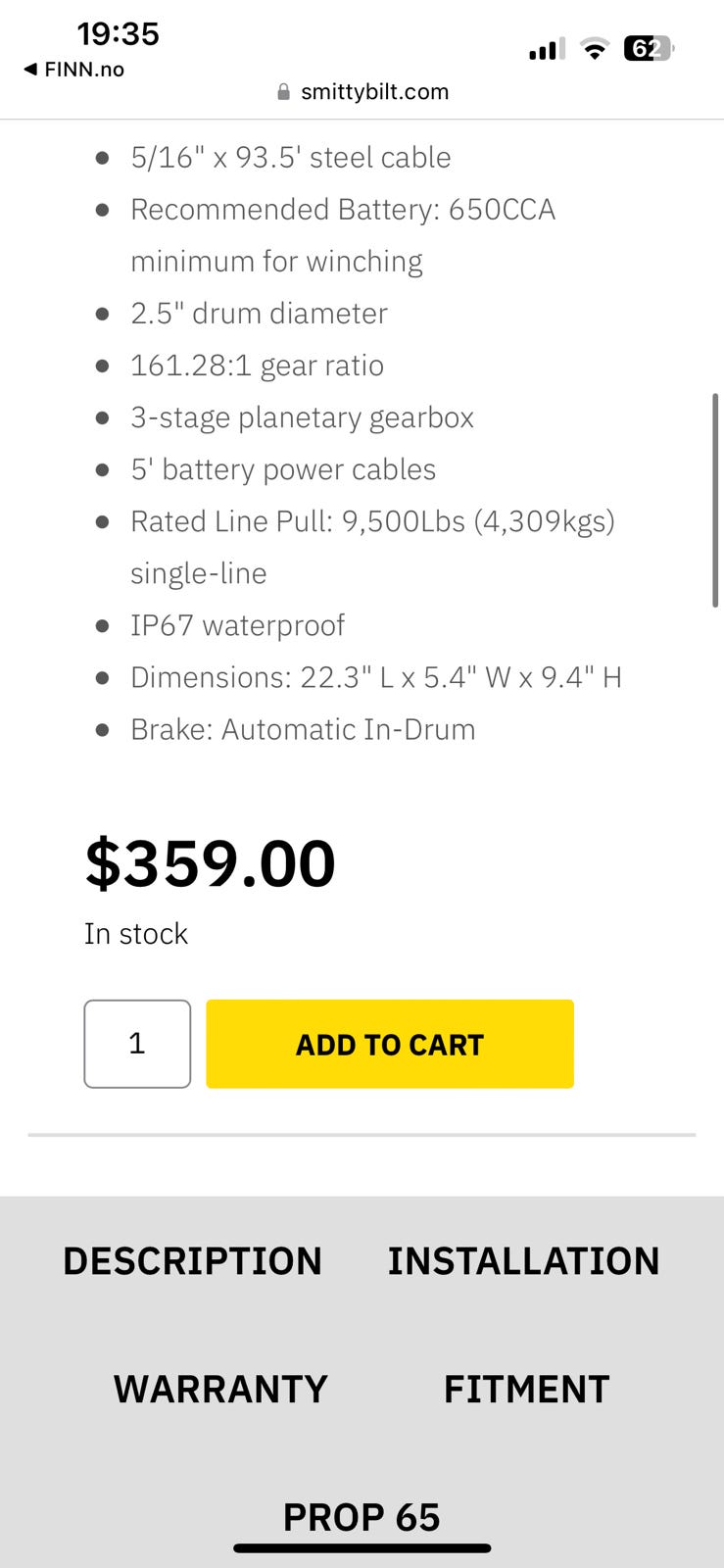724x1568 pixels.
Task: Open the PROP 65 tab
Action: pyautogui.click(x=362, y=1517)
